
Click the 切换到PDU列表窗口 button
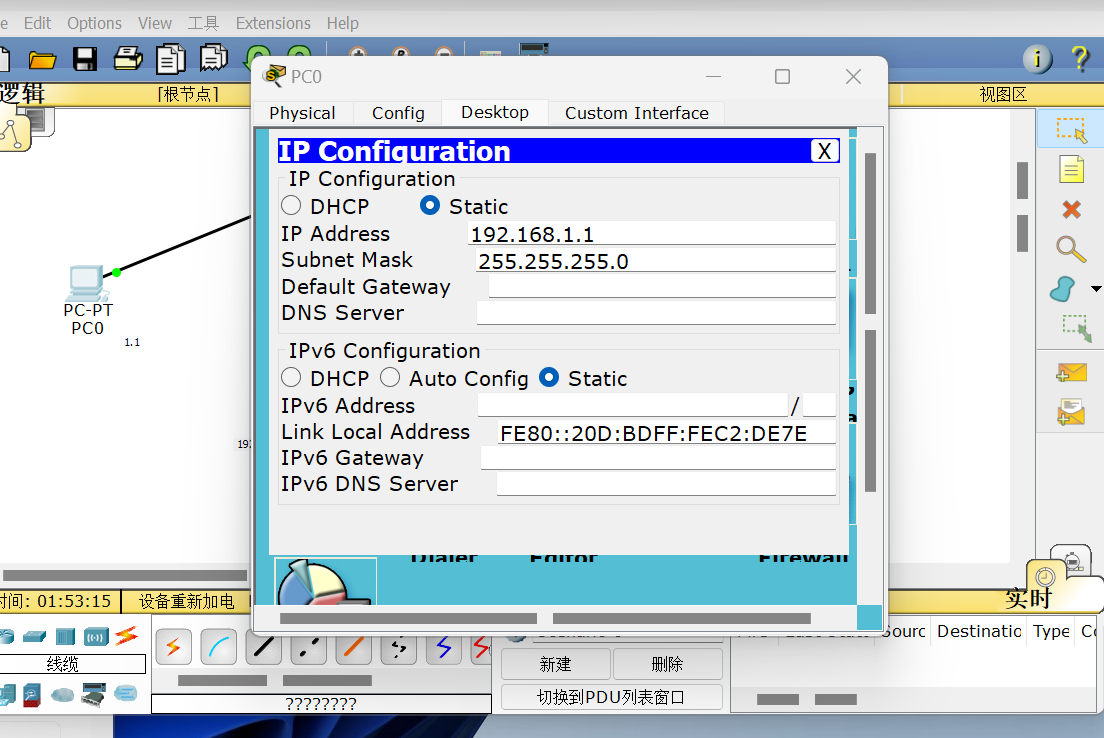click(x=611, y=697)
